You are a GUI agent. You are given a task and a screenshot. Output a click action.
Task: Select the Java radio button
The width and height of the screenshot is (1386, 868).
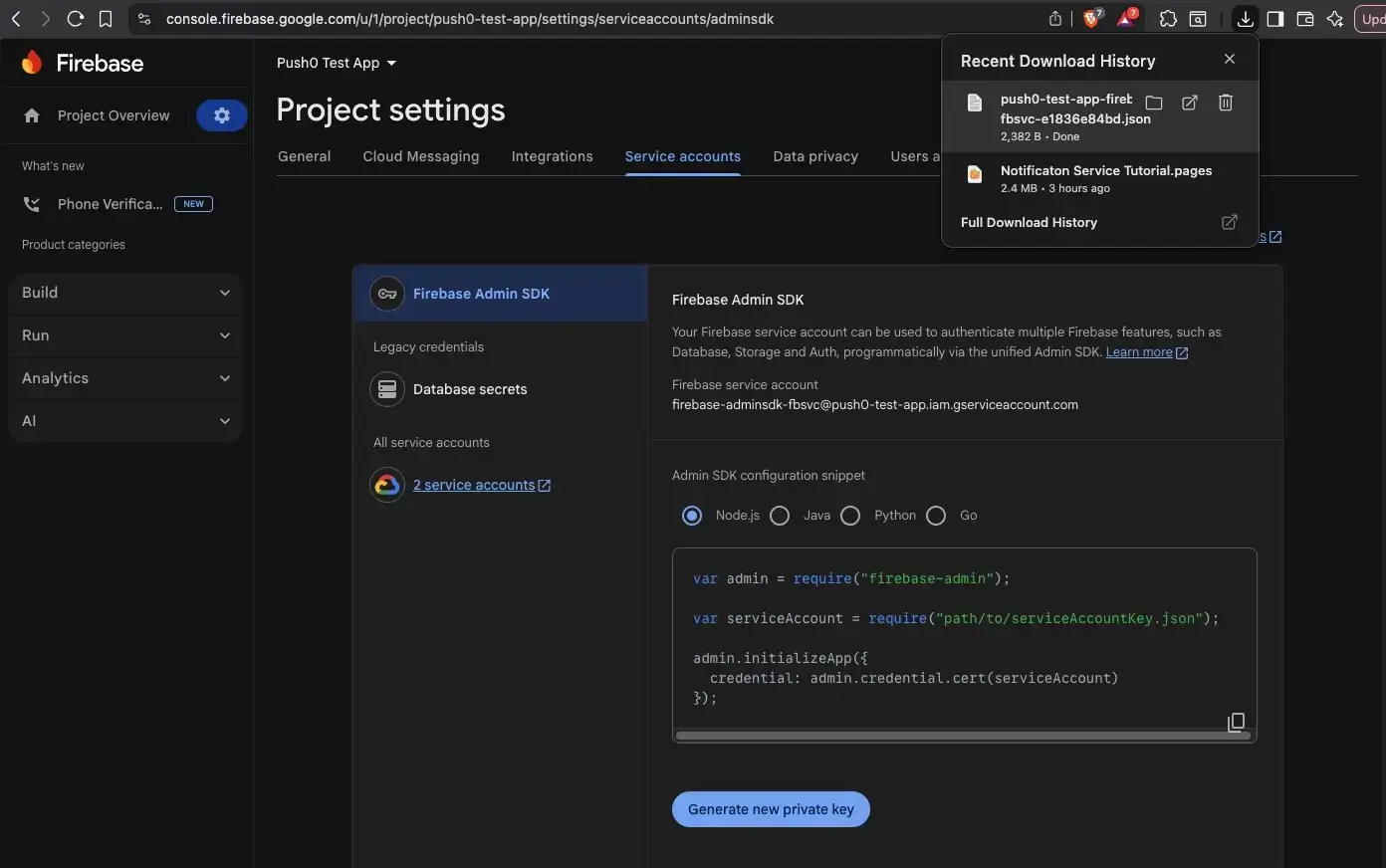[x=780, y=515]
